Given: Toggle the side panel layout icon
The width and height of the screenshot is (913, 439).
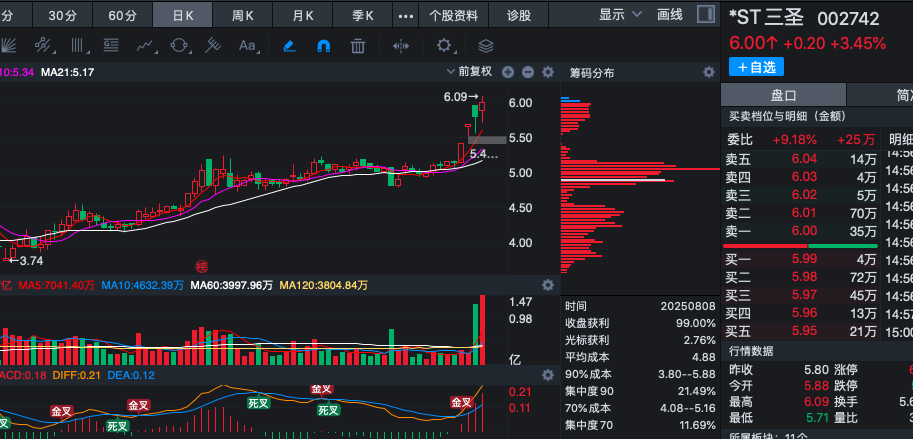Looking at the screenshot, I should pos(706,14).
